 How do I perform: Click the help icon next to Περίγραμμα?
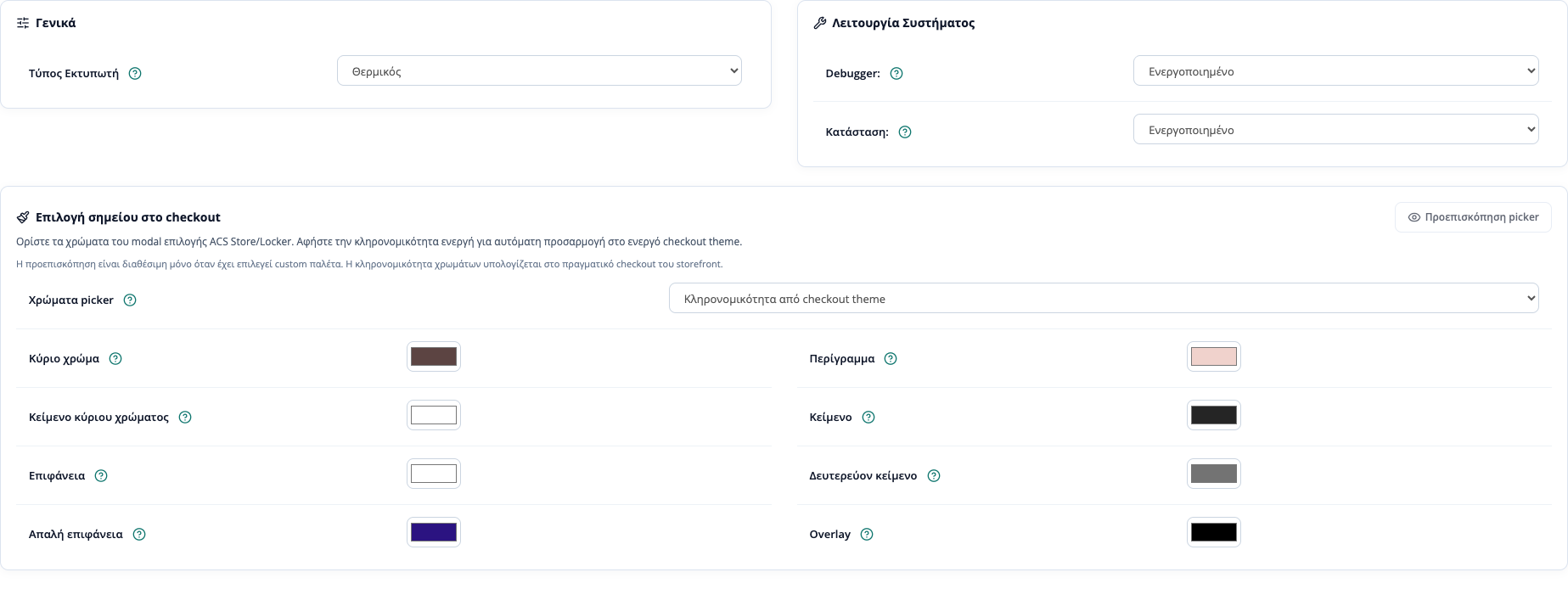click(891, 359)
